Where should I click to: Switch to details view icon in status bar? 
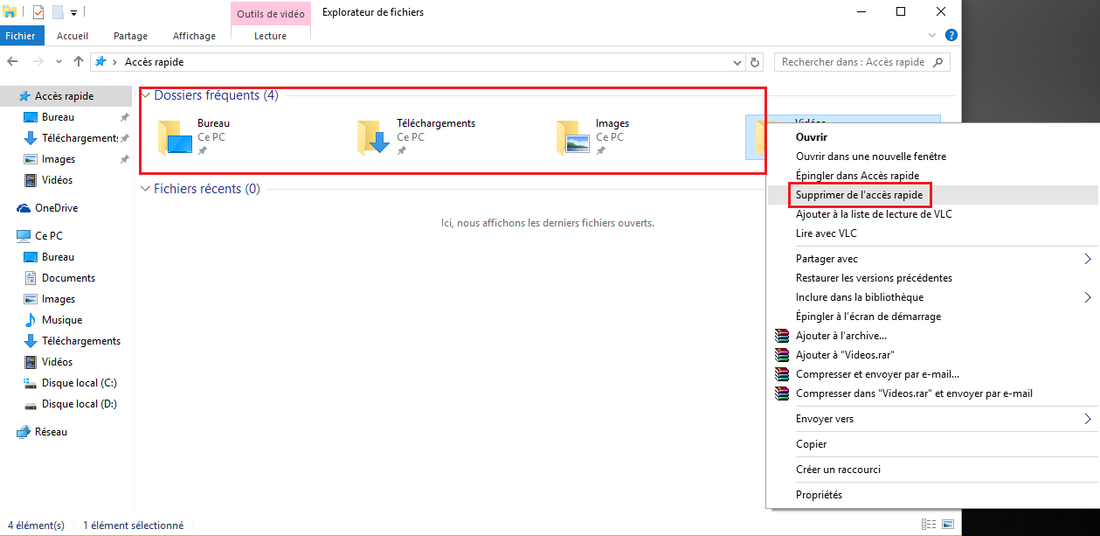[x=929, y=524]
